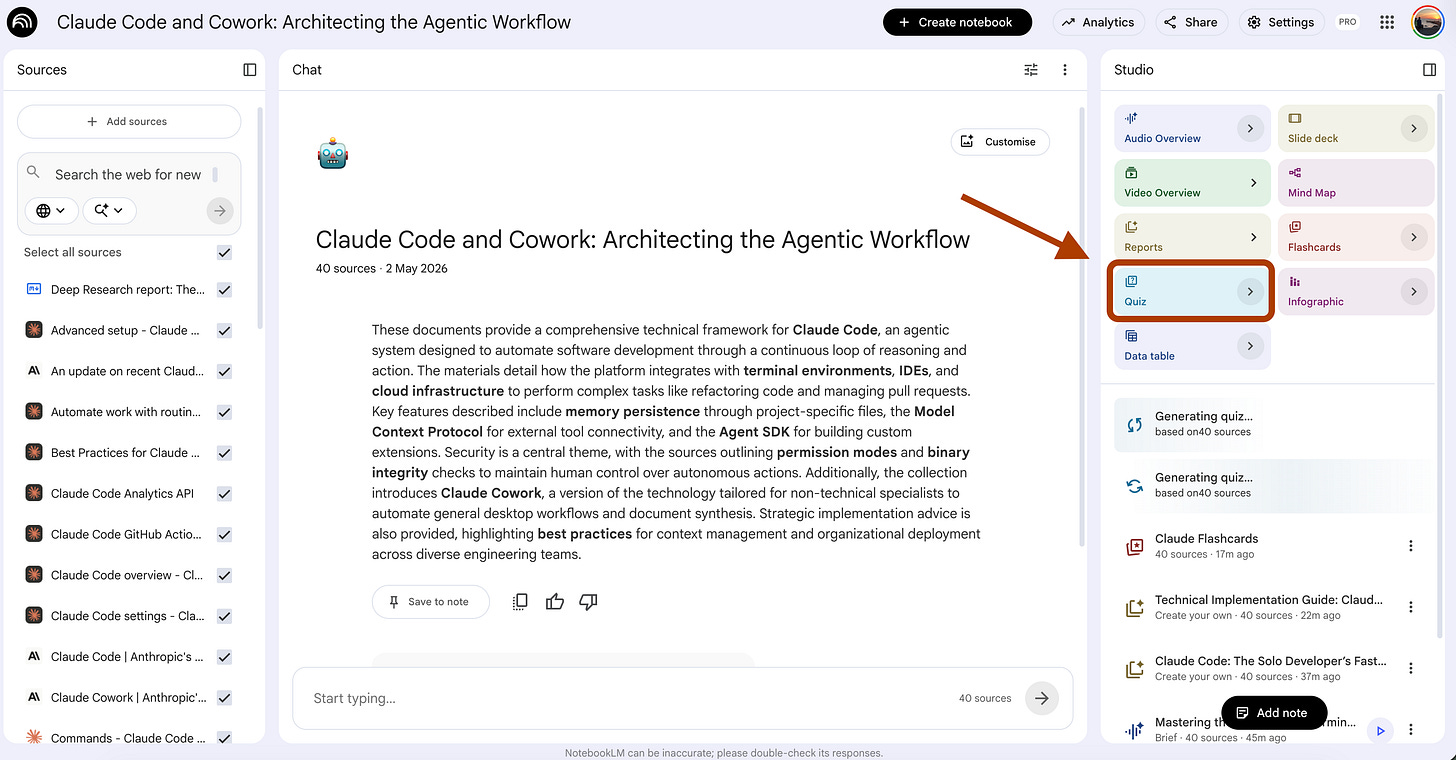
Task: Expand the Audio Overview options arrow
Action: pos(1250,128)
